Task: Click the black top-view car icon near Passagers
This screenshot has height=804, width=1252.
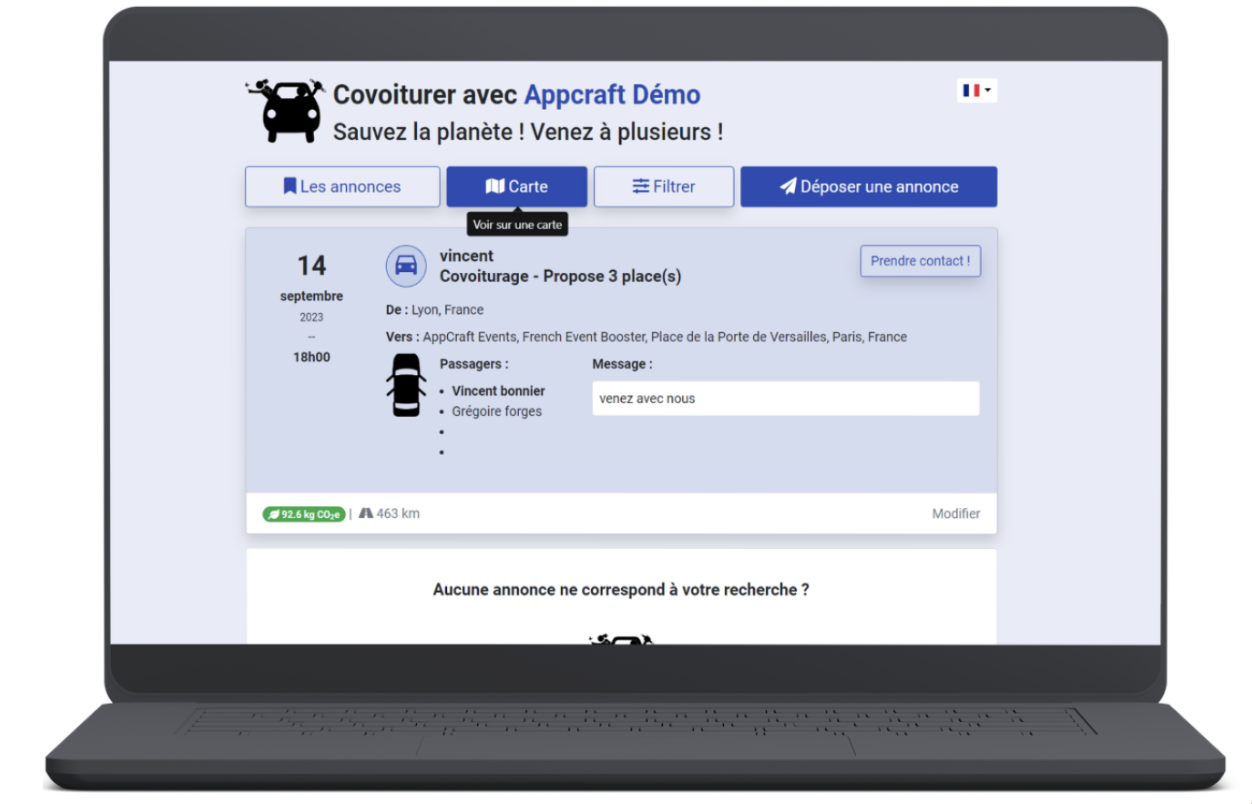Action: click(x=406, y=385)
